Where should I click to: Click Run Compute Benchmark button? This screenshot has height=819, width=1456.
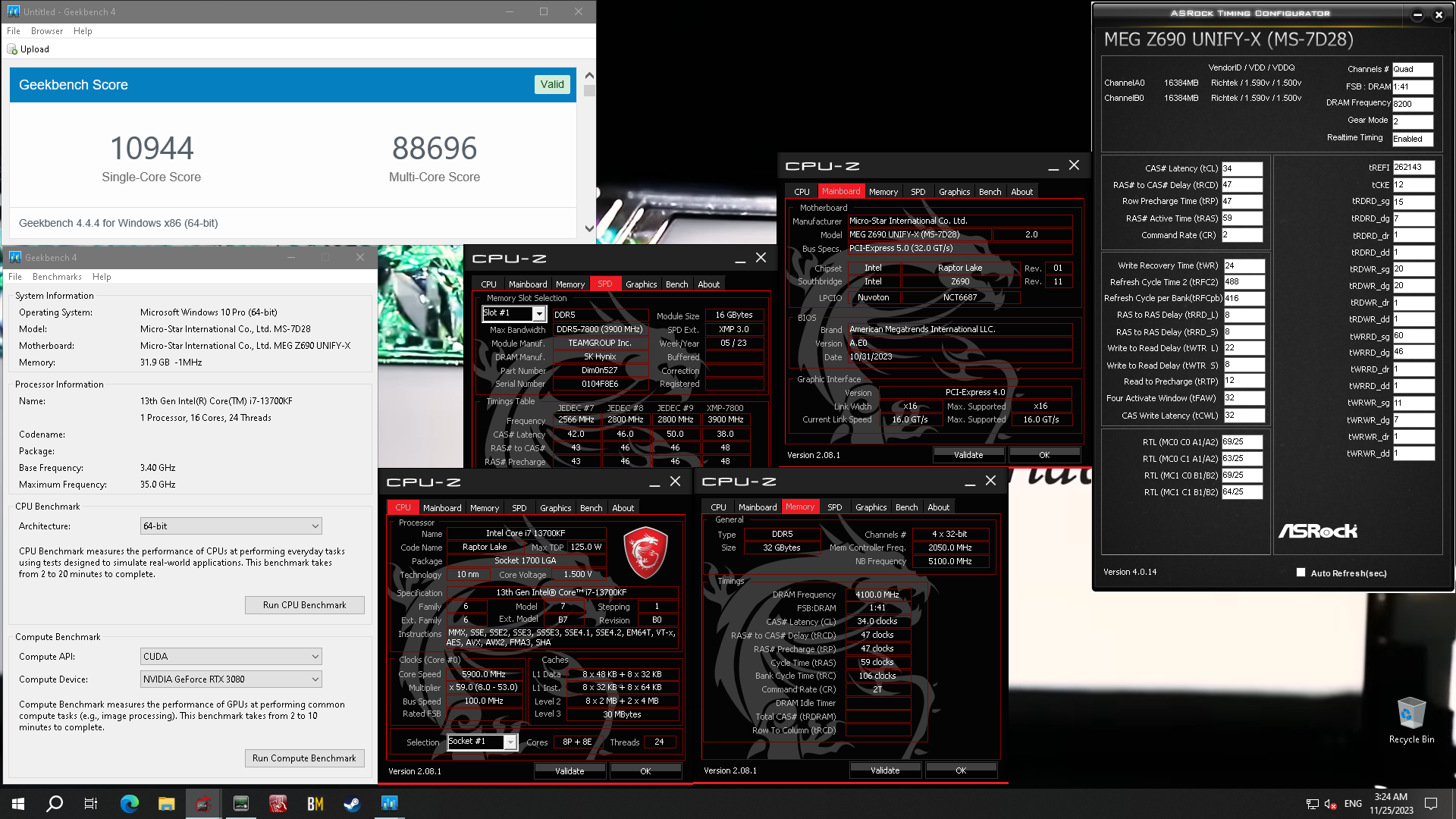(305, 758)
